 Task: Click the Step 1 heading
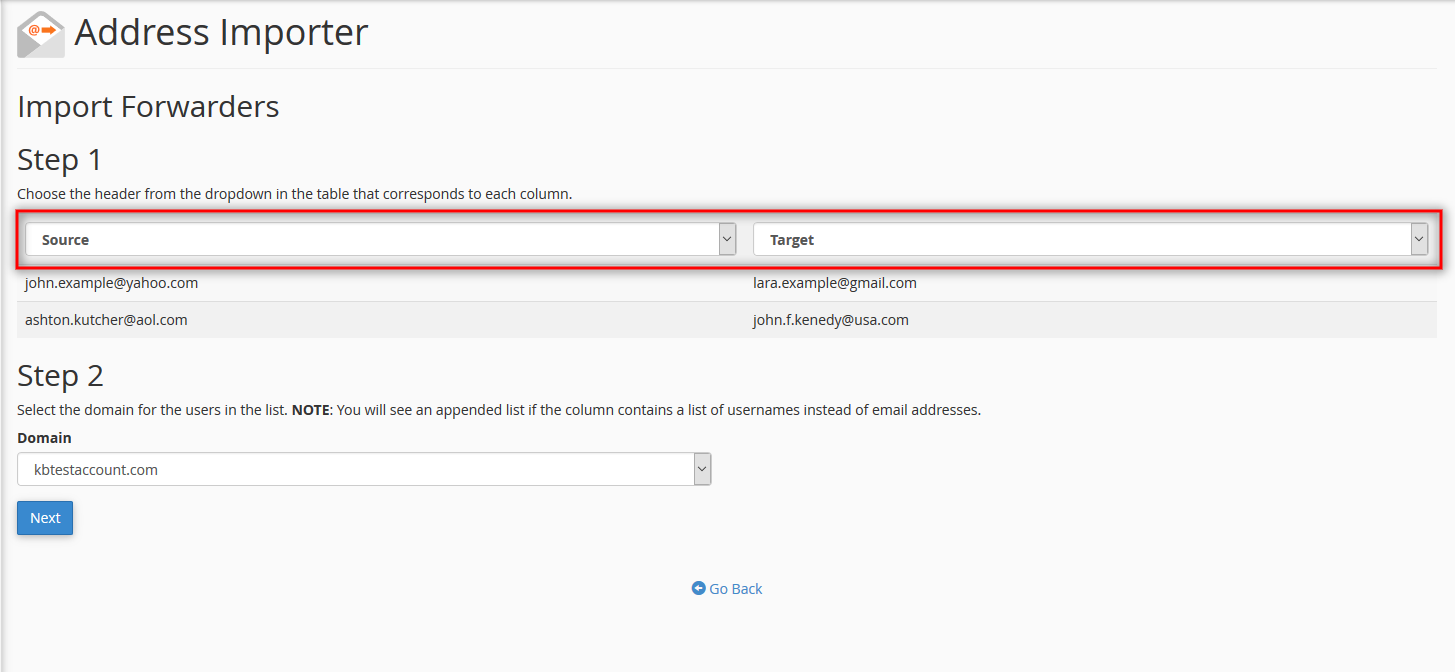pyautogui.click(x=60, y=160)
